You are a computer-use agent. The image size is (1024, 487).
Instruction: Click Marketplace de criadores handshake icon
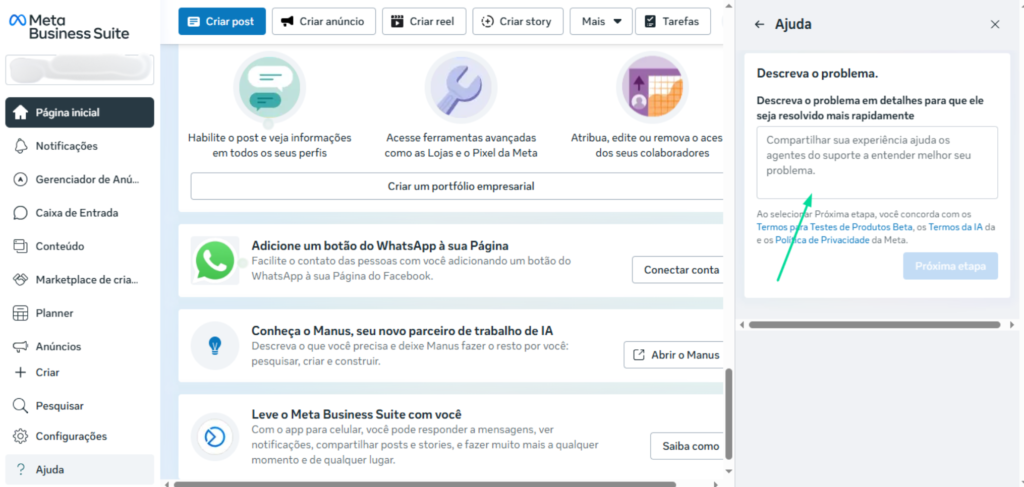(20, 279)
